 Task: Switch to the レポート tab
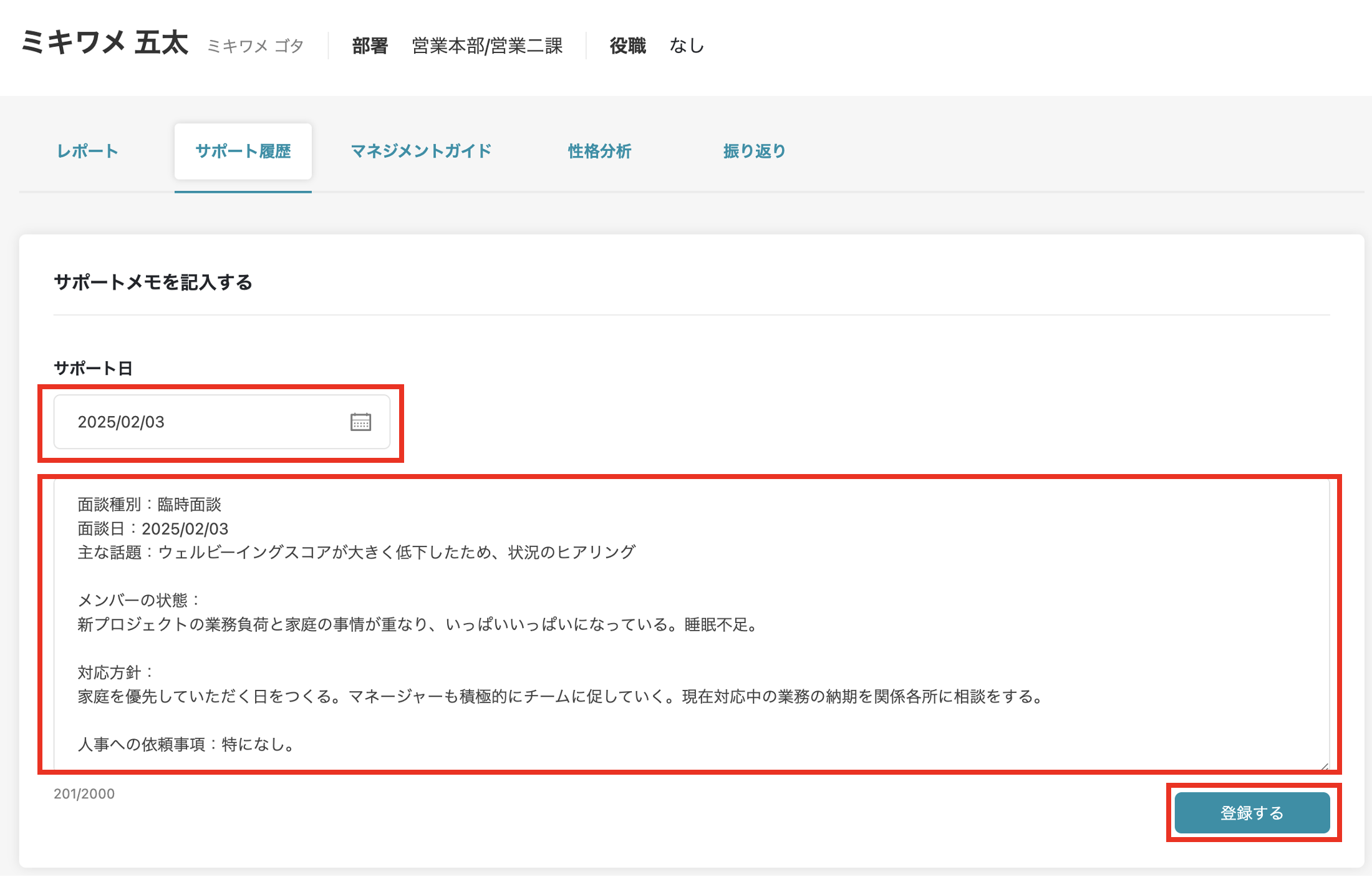87,152
